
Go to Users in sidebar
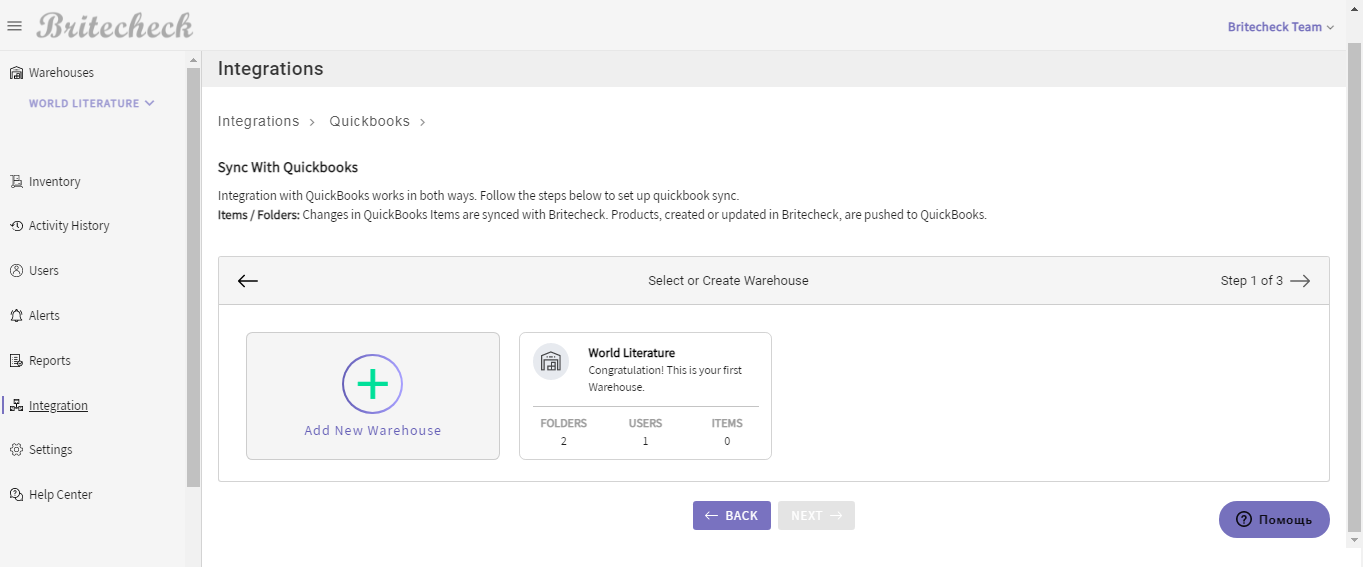pos(43,271)
